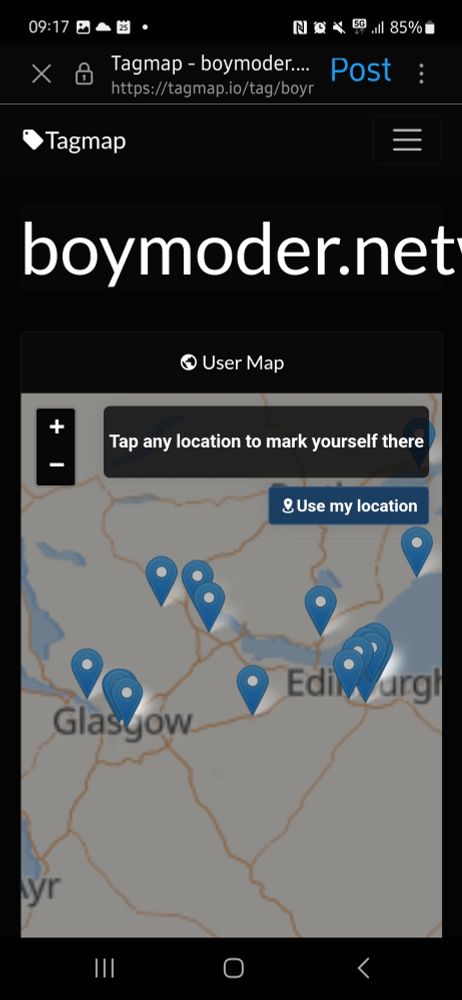Select the pin north of the Forth
Image resolution: width=462 pixels, height=1000 pixels.
pyautogui.click(x=320, y=609)
